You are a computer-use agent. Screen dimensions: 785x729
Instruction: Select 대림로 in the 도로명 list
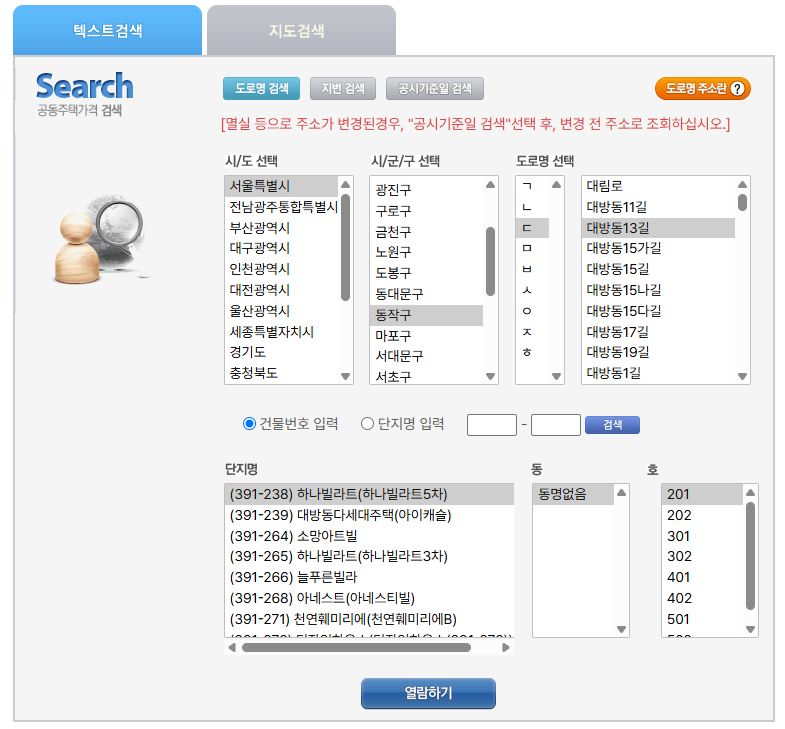[658, 186]
